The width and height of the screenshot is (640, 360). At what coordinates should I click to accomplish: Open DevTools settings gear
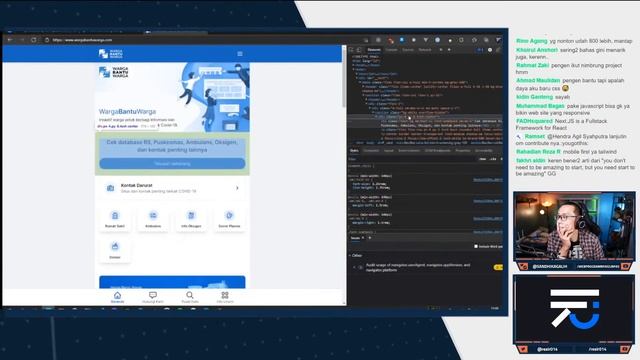[490, 50]
